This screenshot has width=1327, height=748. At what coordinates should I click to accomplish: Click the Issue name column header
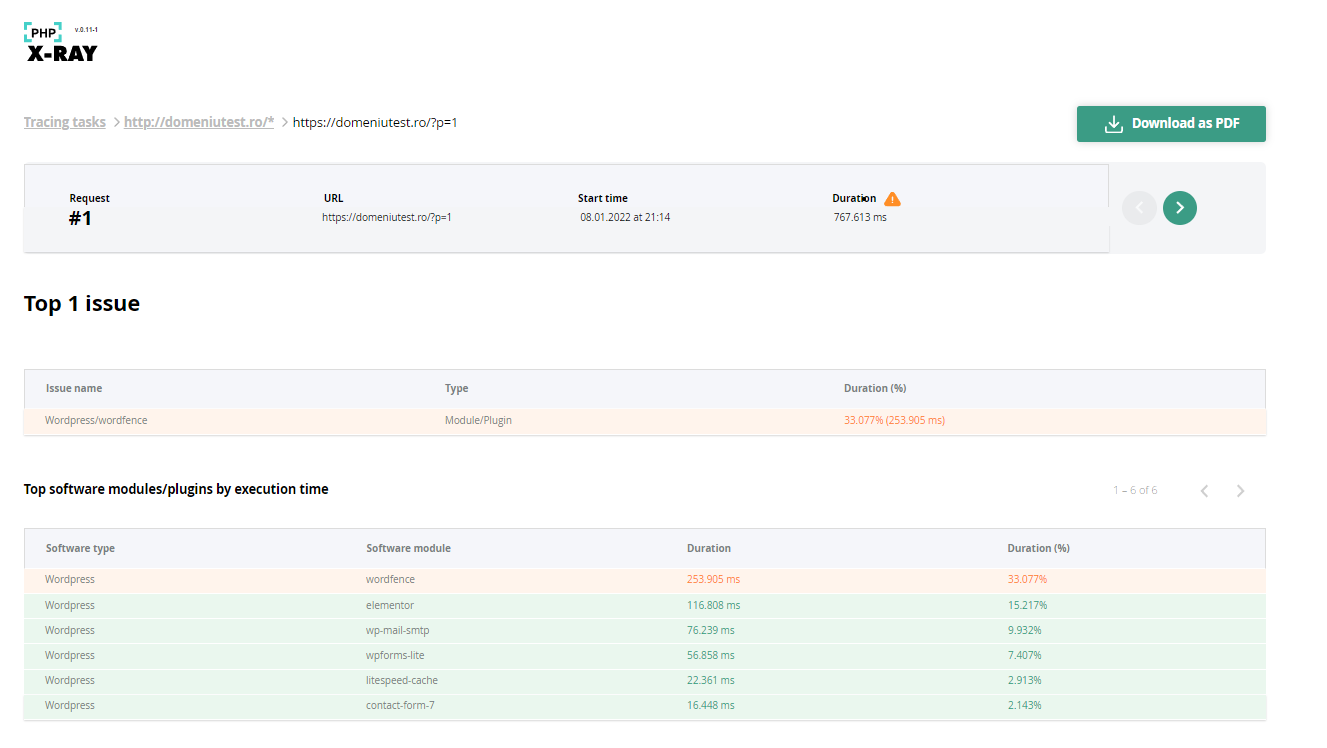tap(74, 388)
